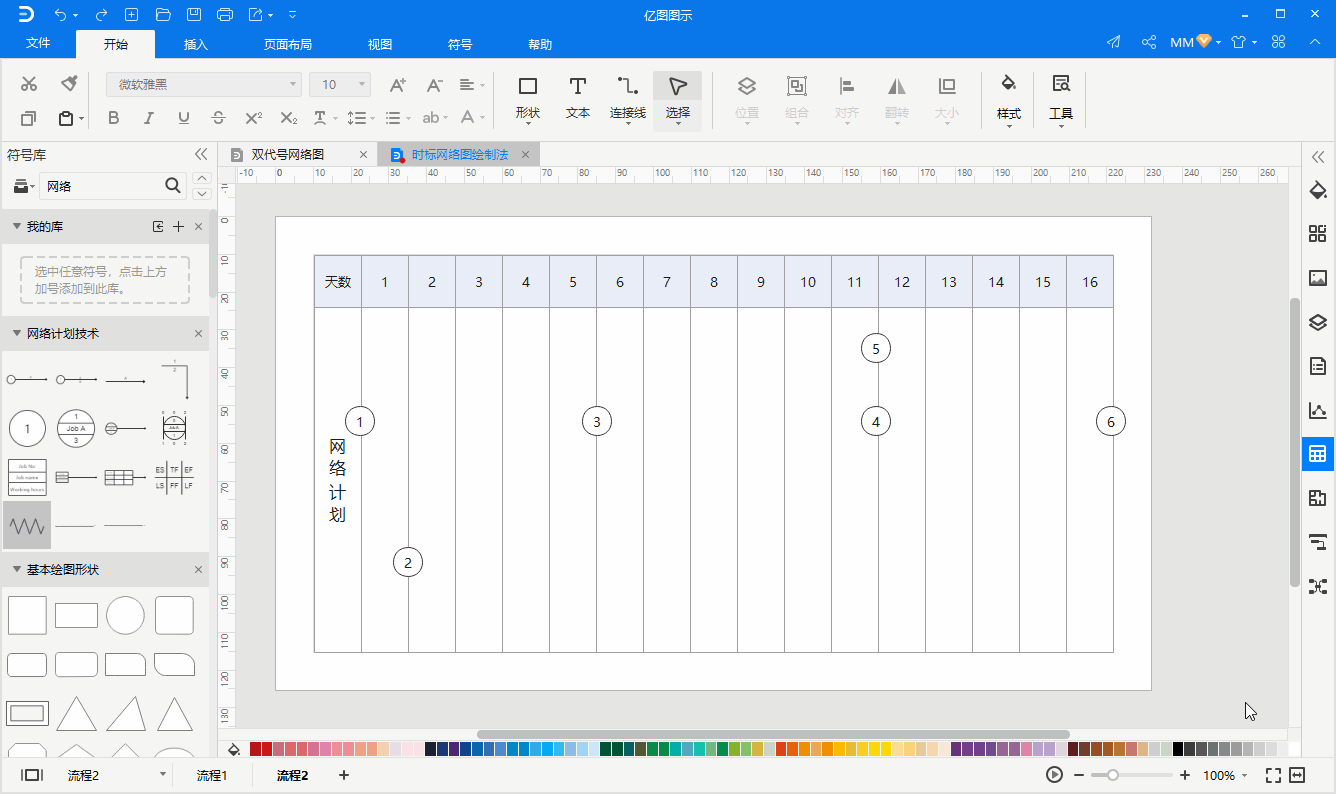Click the symbol library search magnifier
Screen dimensions: 1336x794
click(173, 185)
